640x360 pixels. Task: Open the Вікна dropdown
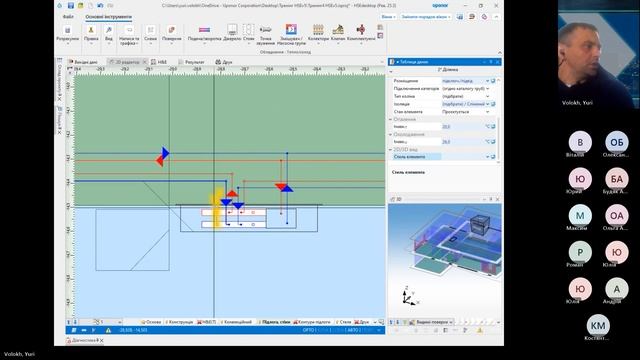[x=388, y=17]
